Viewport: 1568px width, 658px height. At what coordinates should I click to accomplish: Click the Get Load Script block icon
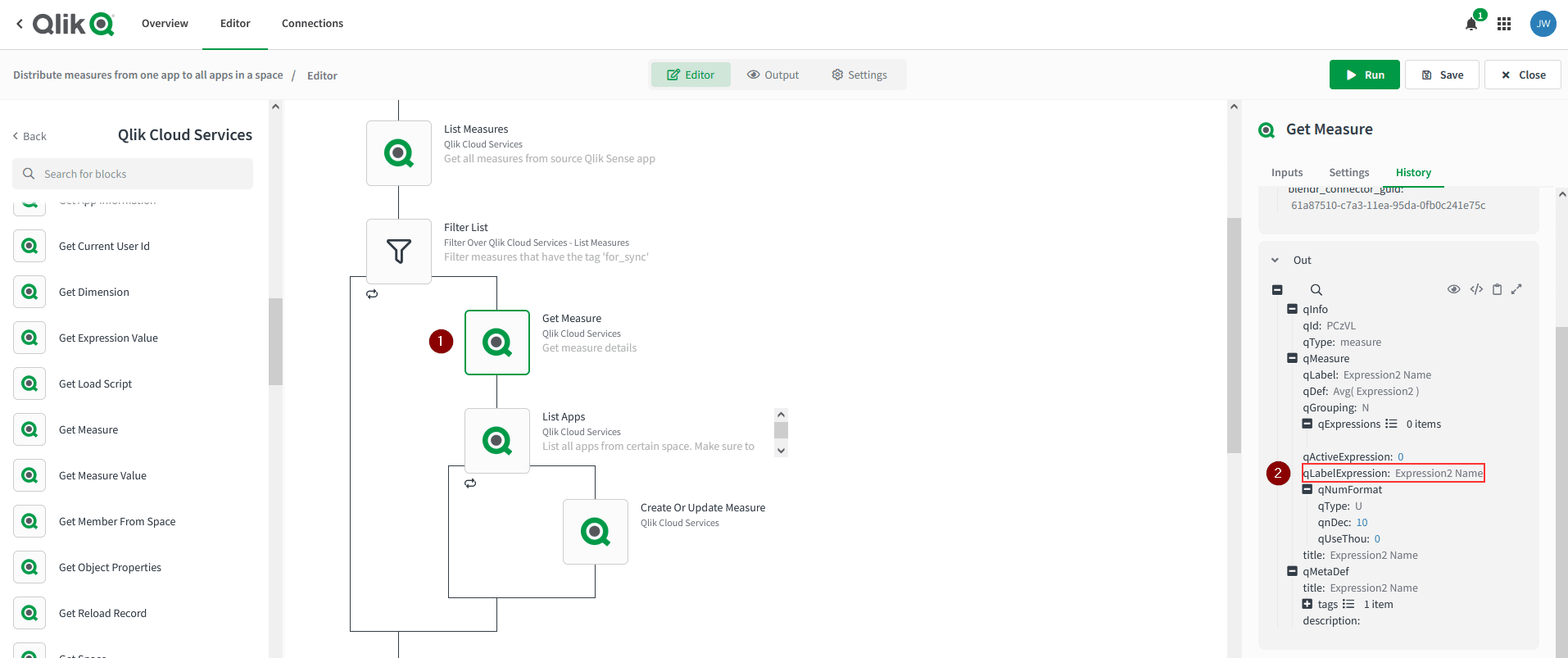29,383
